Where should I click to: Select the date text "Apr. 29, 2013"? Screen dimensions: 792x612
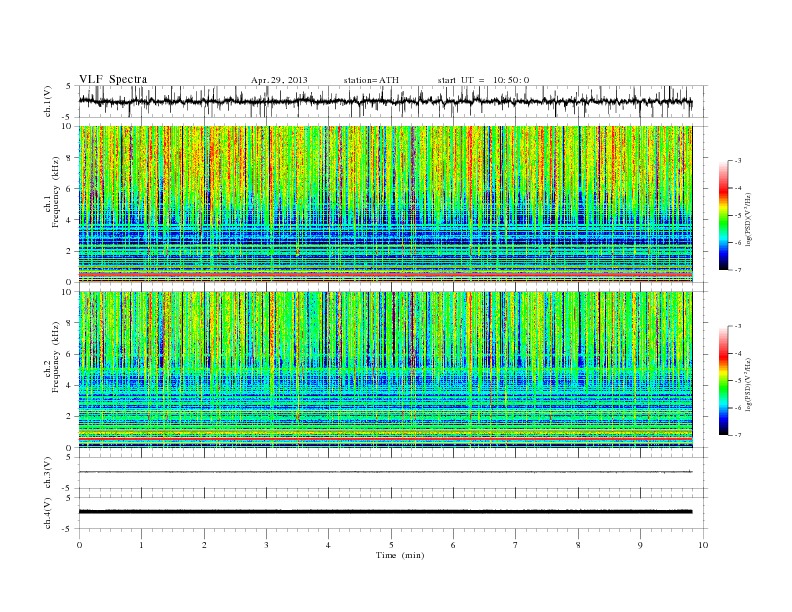279,80
